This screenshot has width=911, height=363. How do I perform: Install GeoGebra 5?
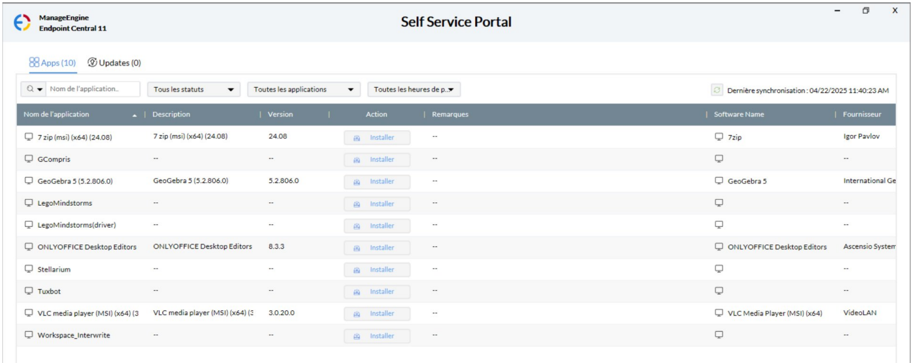377,182
